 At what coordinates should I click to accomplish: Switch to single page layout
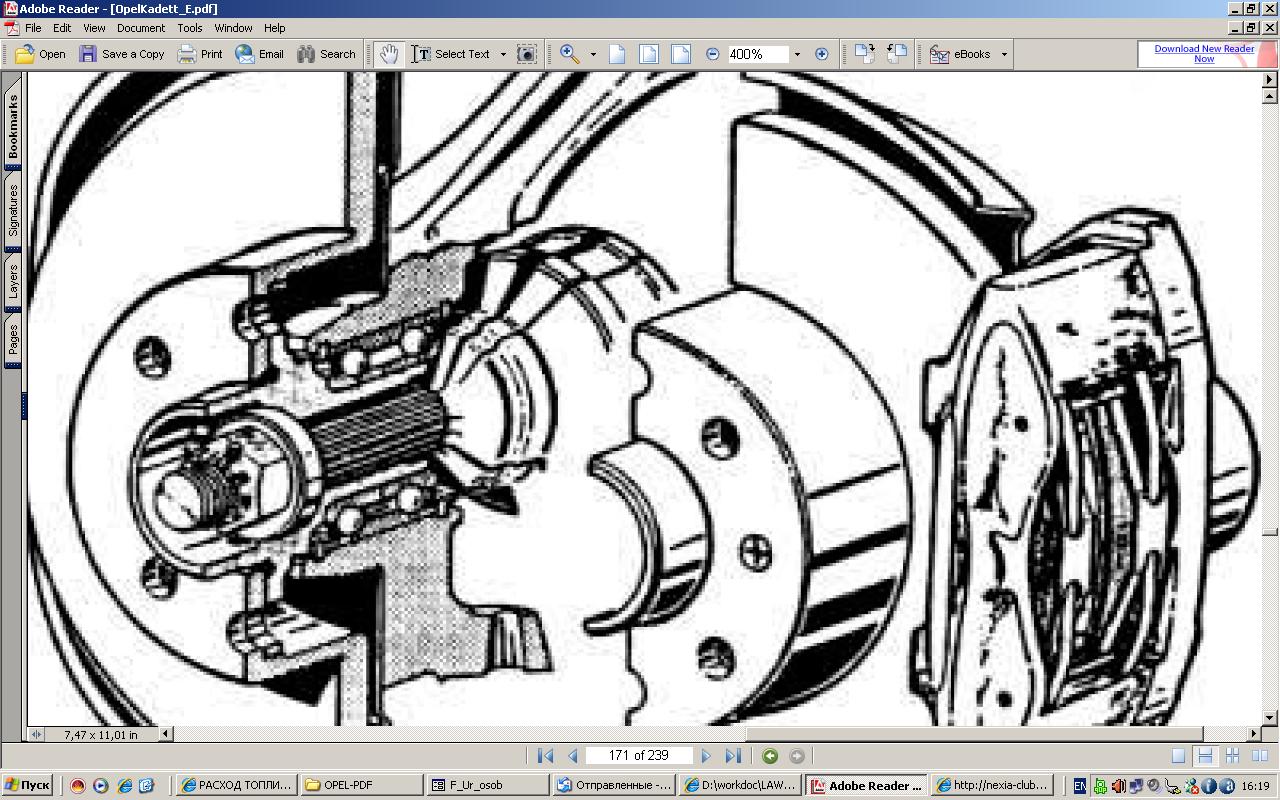1179,756
